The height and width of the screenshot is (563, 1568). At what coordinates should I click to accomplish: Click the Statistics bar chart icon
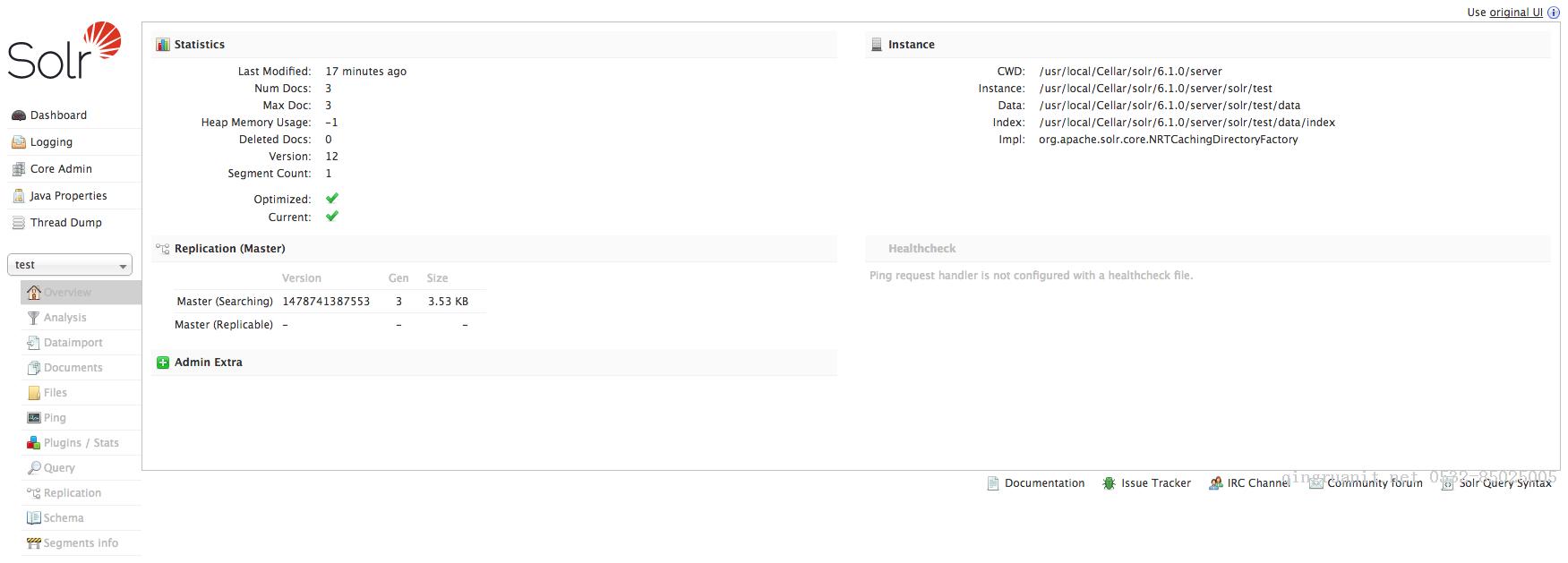163,45
